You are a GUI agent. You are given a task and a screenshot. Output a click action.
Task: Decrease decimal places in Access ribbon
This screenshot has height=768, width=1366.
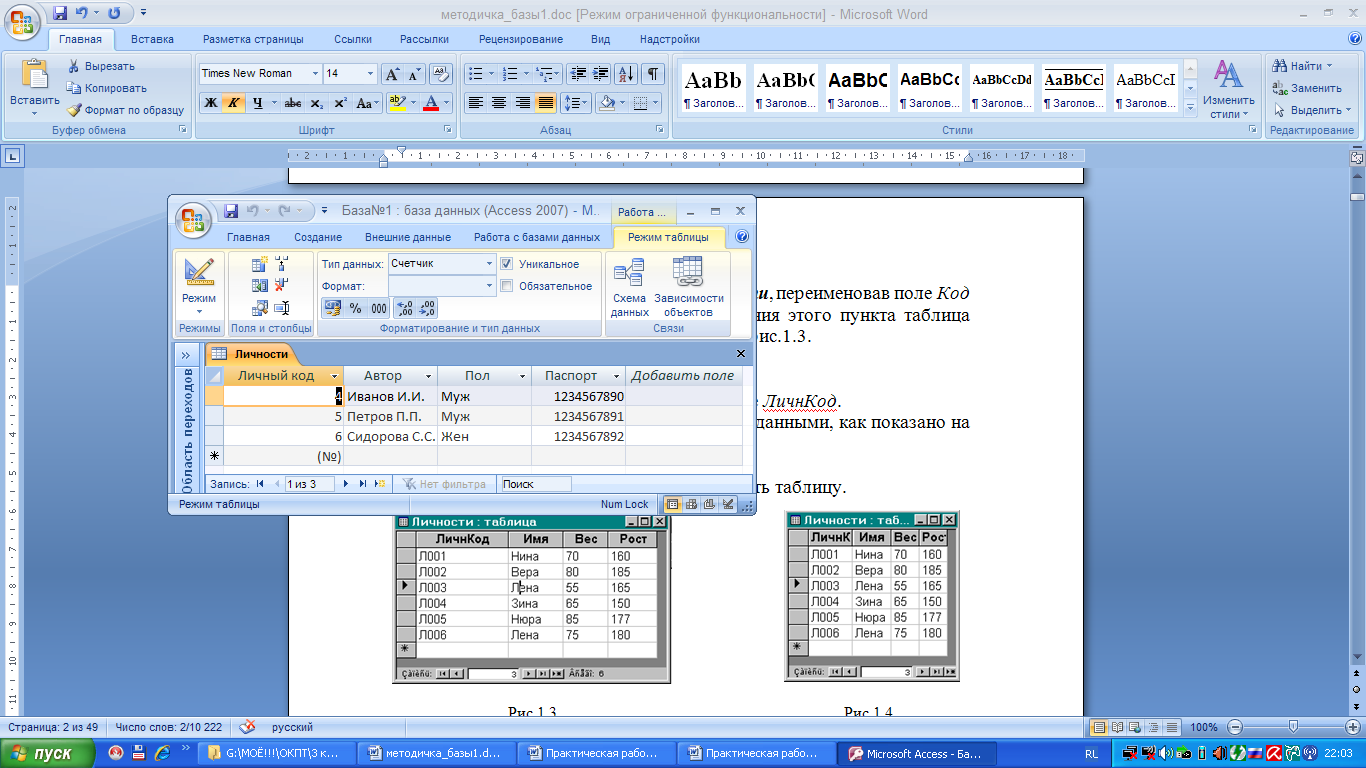(x=427, y=308)
